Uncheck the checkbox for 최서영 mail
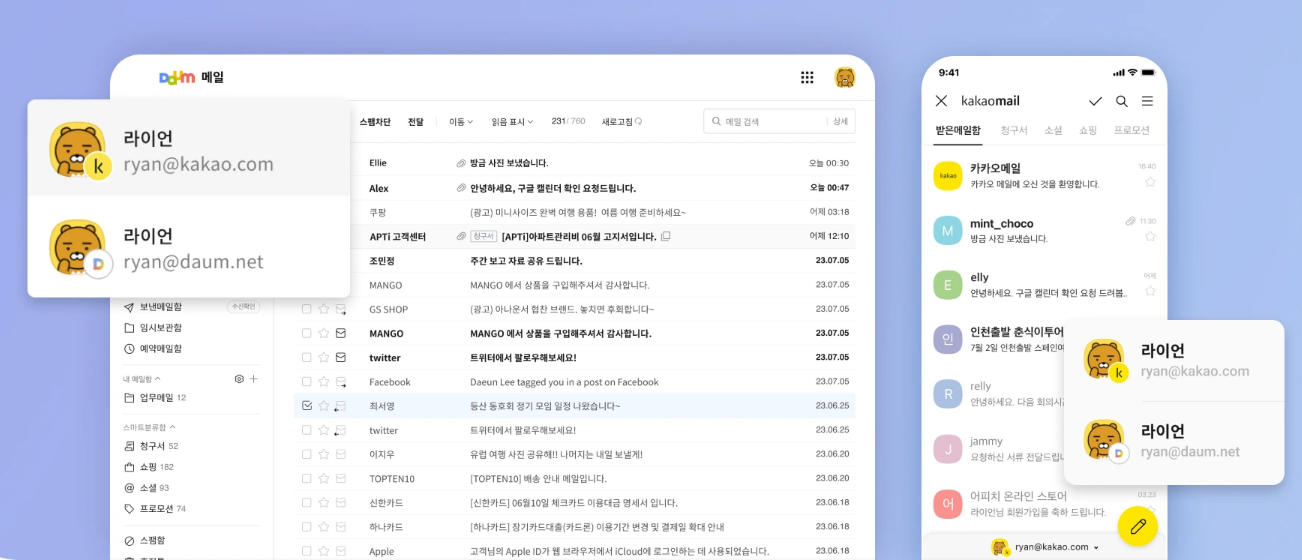 click(307, 406)
